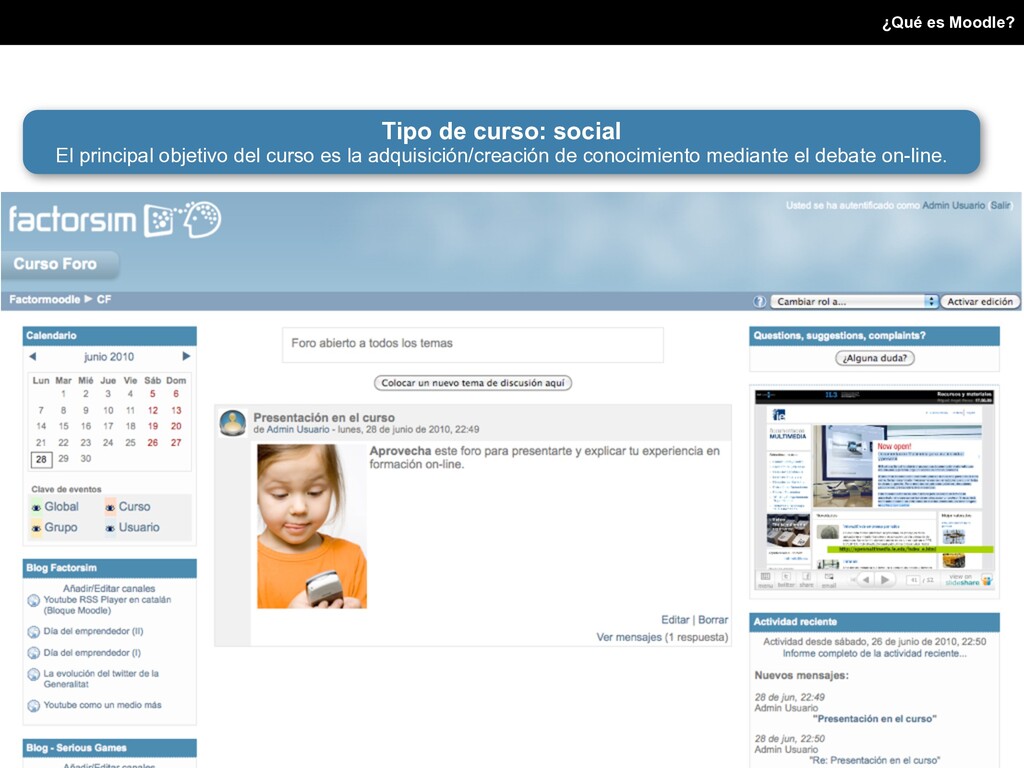Open Youtube como un medio más entry
The width and height of the screenshot is (1024, 768).
pyautogui.click(x=103, y=705)
